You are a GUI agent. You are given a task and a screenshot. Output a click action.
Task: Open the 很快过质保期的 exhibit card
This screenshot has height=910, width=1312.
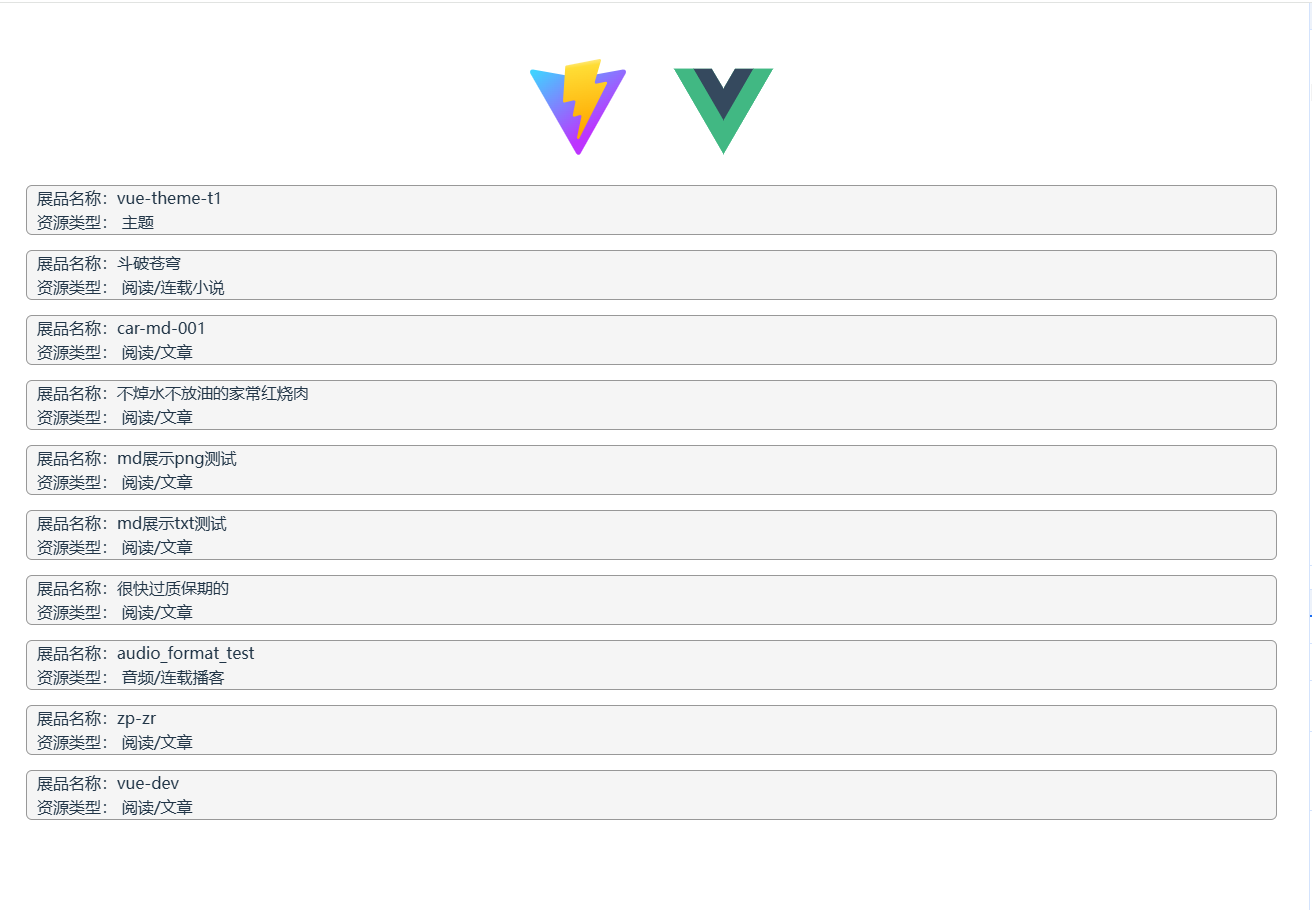pos(651,600)
